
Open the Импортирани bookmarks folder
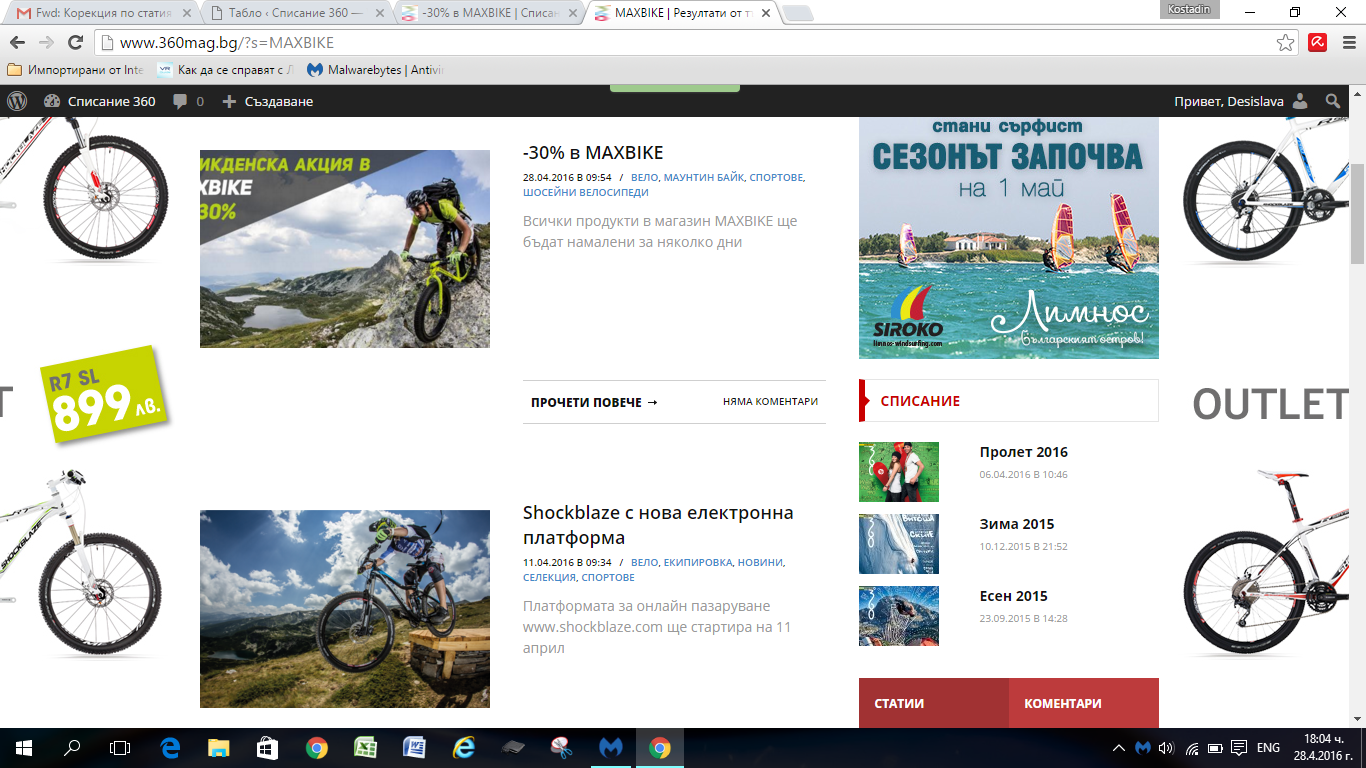(76, 70)
